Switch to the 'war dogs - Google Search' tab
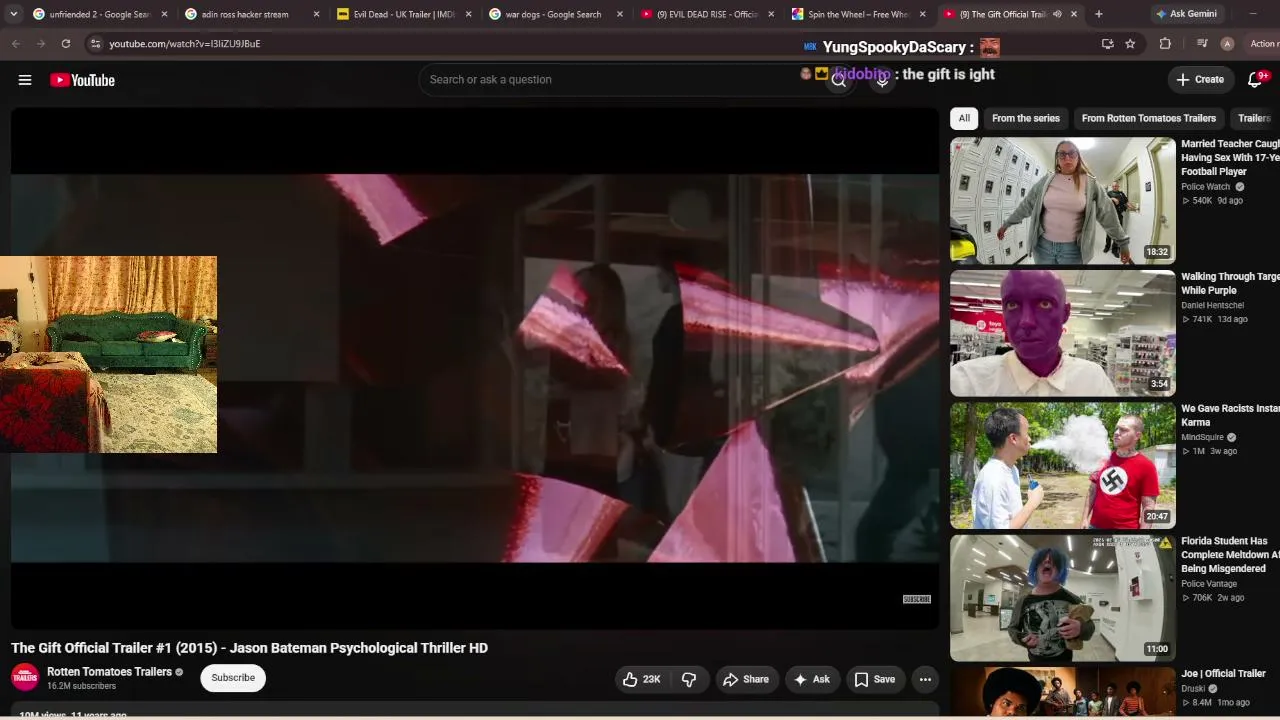The image size is (1280, 720). pyautogui.click(x=554, y=14)
